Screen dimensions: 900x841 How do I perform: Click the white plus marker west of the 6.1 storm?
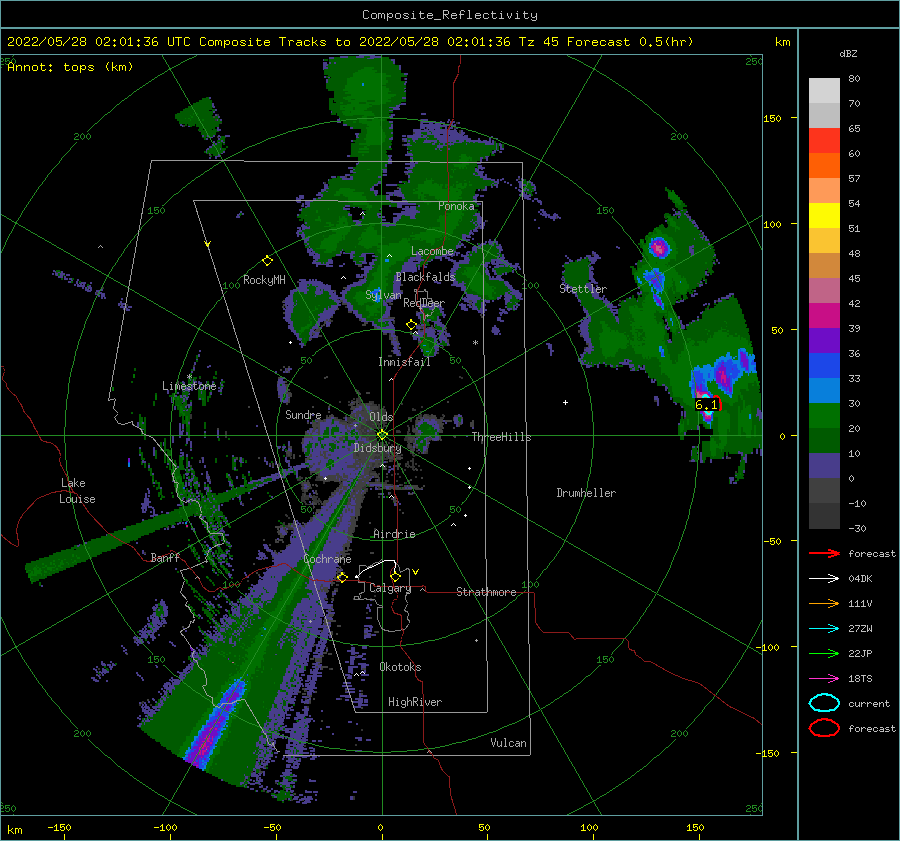[565, 402]
